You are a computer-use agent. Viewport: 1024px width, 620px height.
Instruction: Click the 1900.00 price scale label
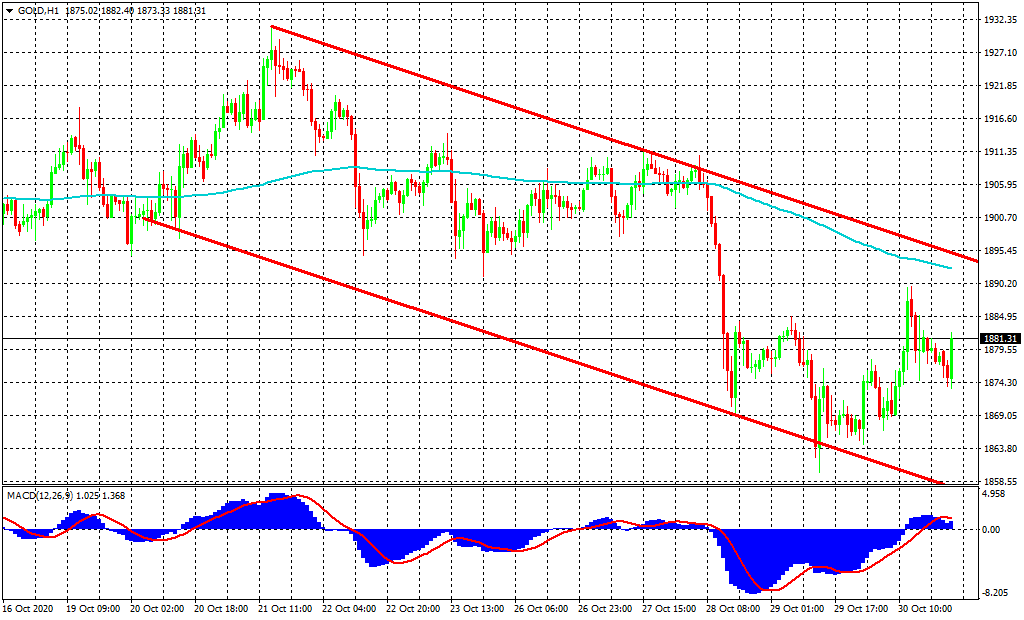1001,218
